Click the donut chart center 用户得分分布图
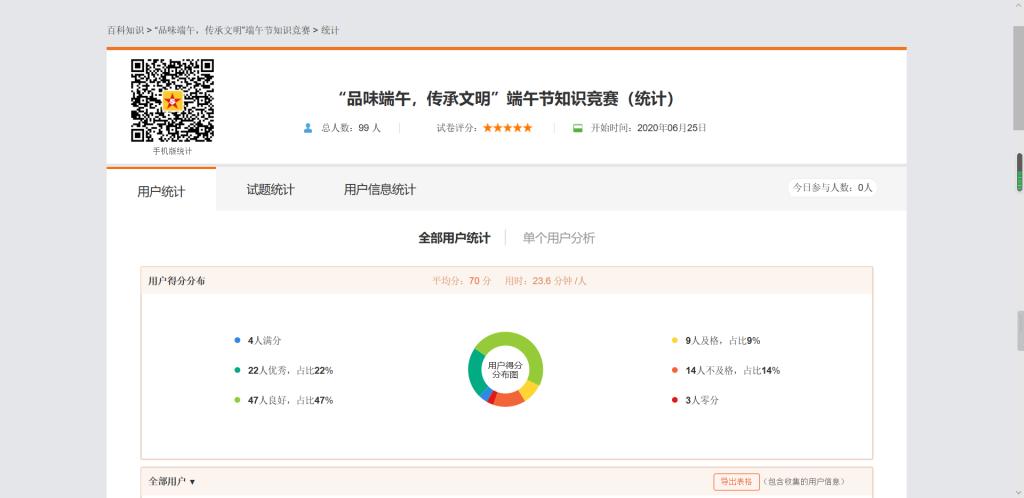Viewport: 1024px width, 498px height. coord(505,370)
